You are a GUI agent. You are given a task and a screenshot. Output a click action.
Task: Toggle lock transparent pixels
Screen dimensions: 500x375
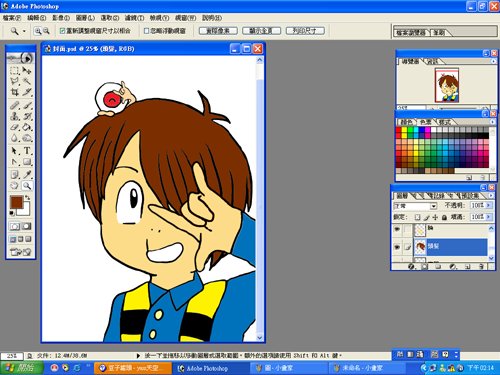pyautogui.click(x=417, y=217)
